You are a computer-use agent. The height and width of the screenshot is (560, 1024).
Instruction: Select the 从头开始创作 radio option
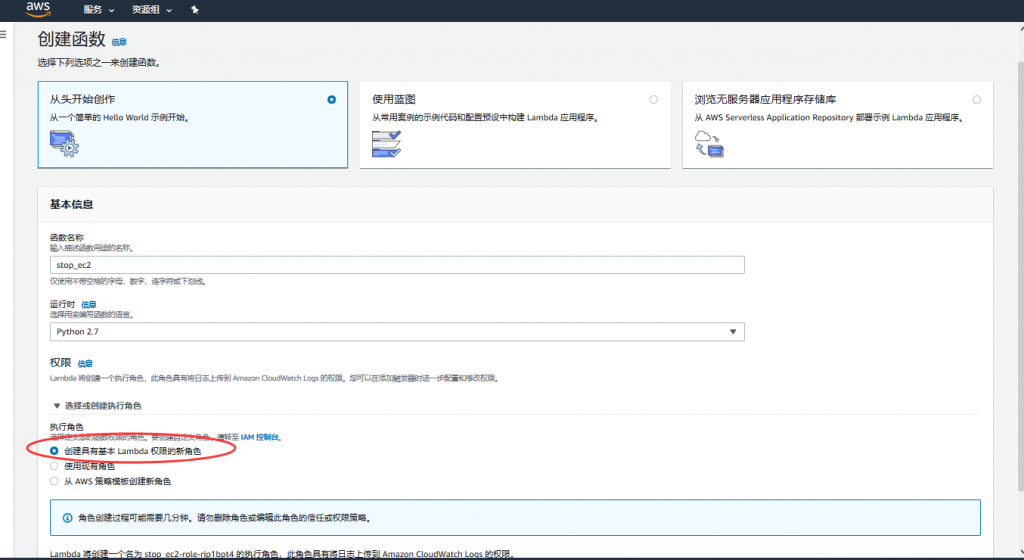331,100
